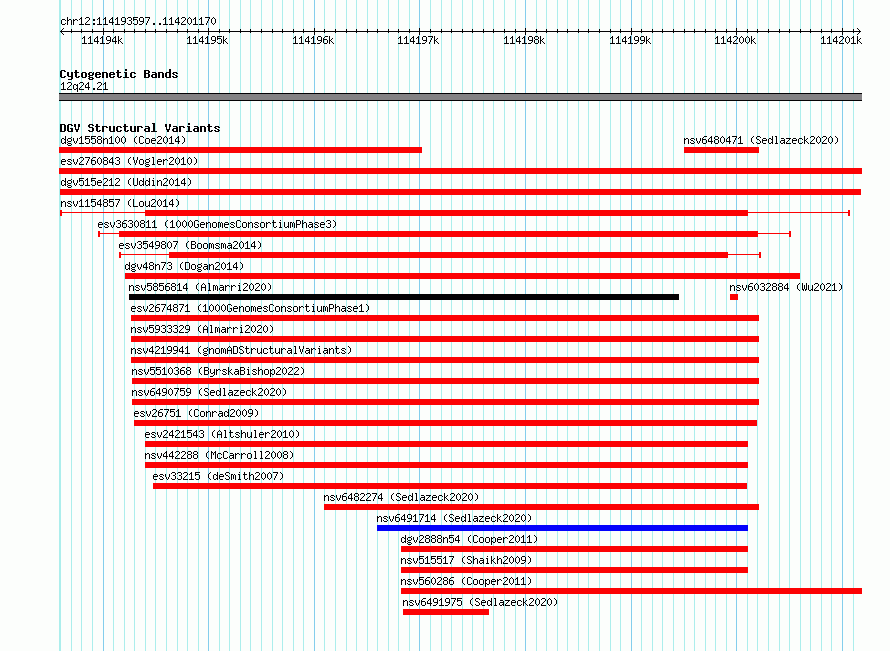Image resolution: width=890 pixels, height=651 pixels.
Task: Select esv2674871 (1000GenomesConsortiumPhase1) label
Action: click(x=250, y=308)
